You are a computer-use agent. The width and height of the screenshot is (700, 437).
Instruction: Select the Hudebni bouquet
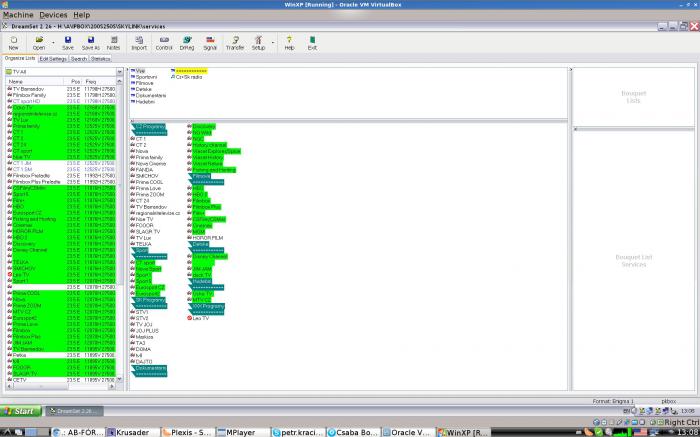coord(144,102)
